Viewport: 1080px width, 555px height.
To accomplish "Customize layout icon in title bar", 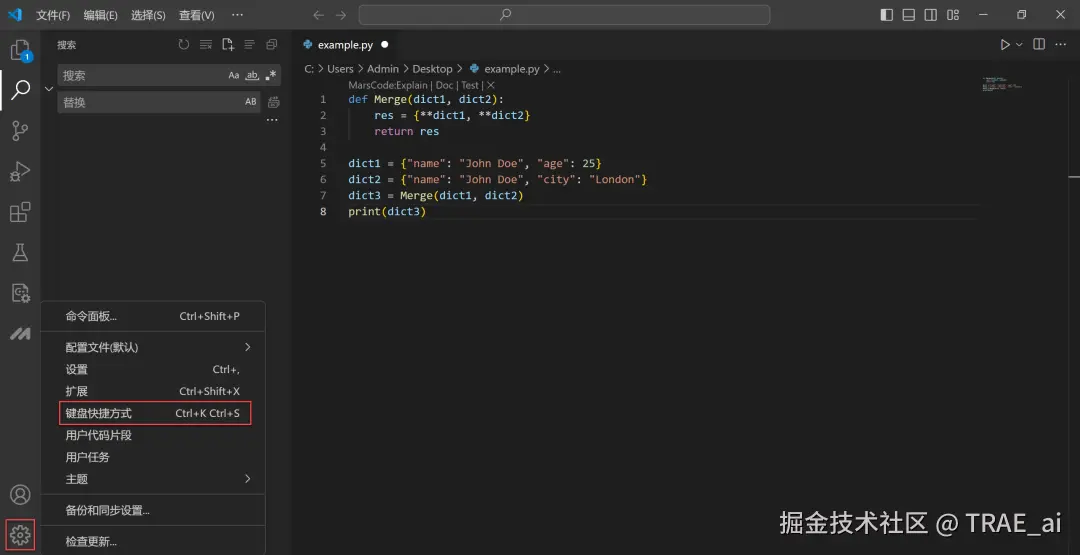I will pyautogui.click(x=953, y=15).
